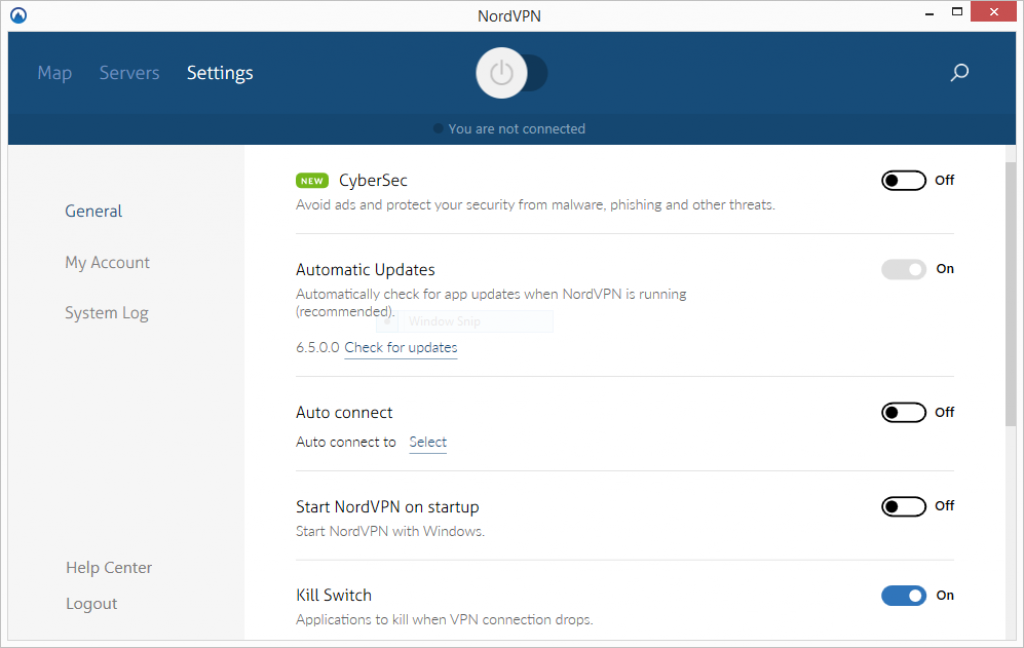
Task: Click the settings vertical scrollbar thumb
Action: [x=1010, y=294]
